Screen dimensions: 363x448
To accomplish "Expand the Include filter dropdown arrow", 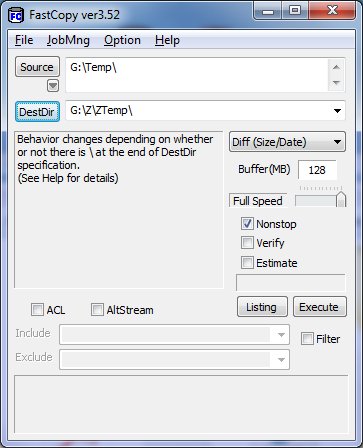I will pos(281,335).
